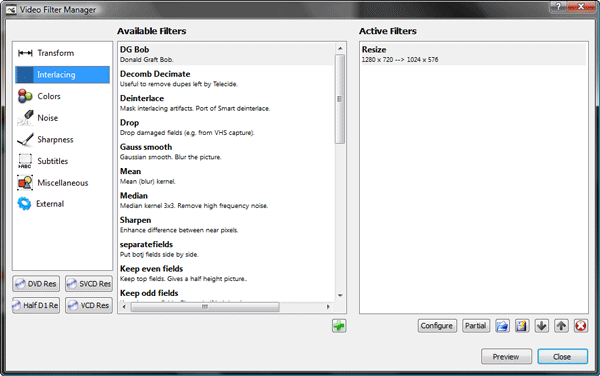
Task: Select the Miscellaneous category
Action: click(62, 183)
